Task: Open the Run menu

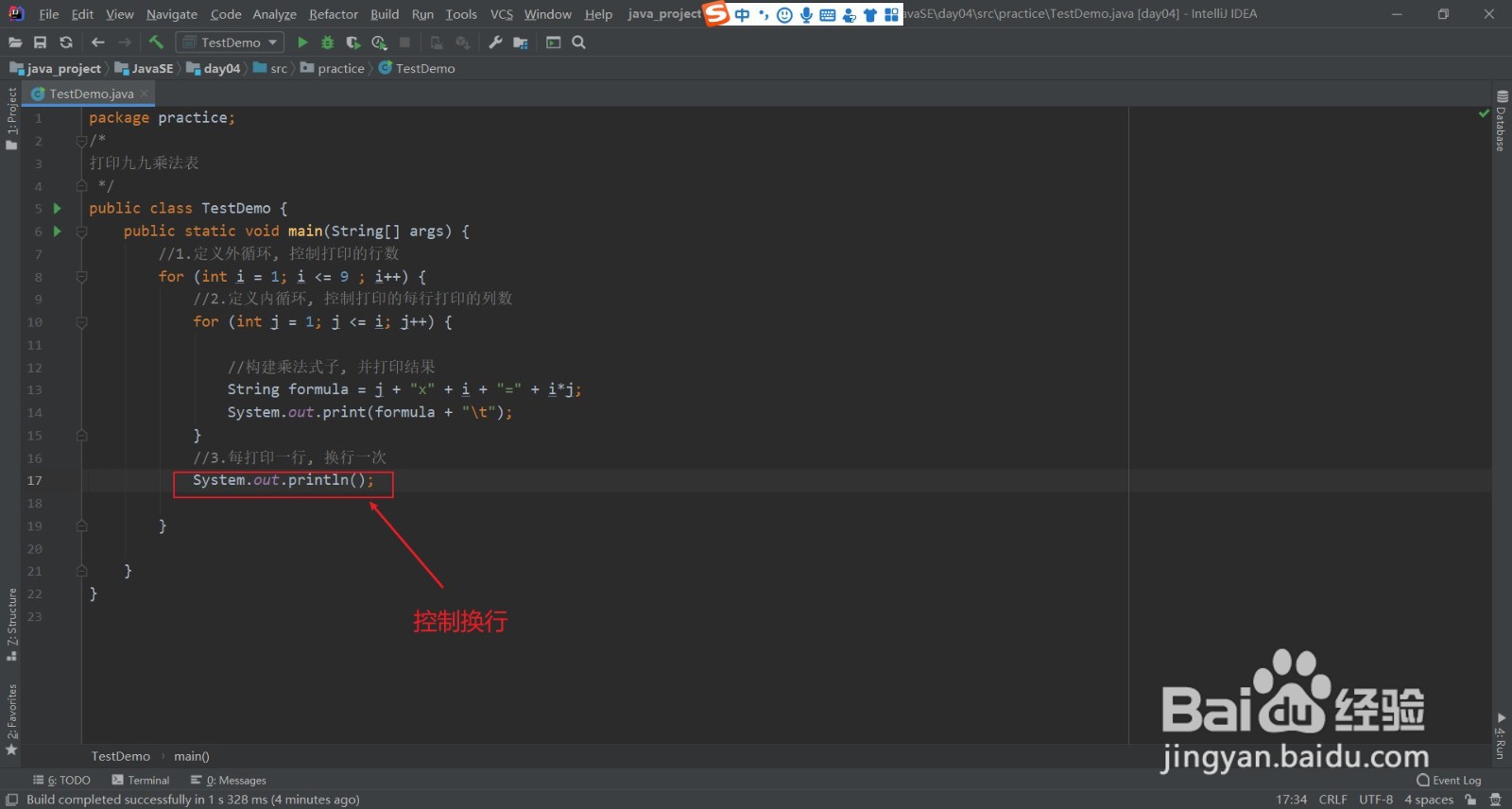Action: [422, 14]
